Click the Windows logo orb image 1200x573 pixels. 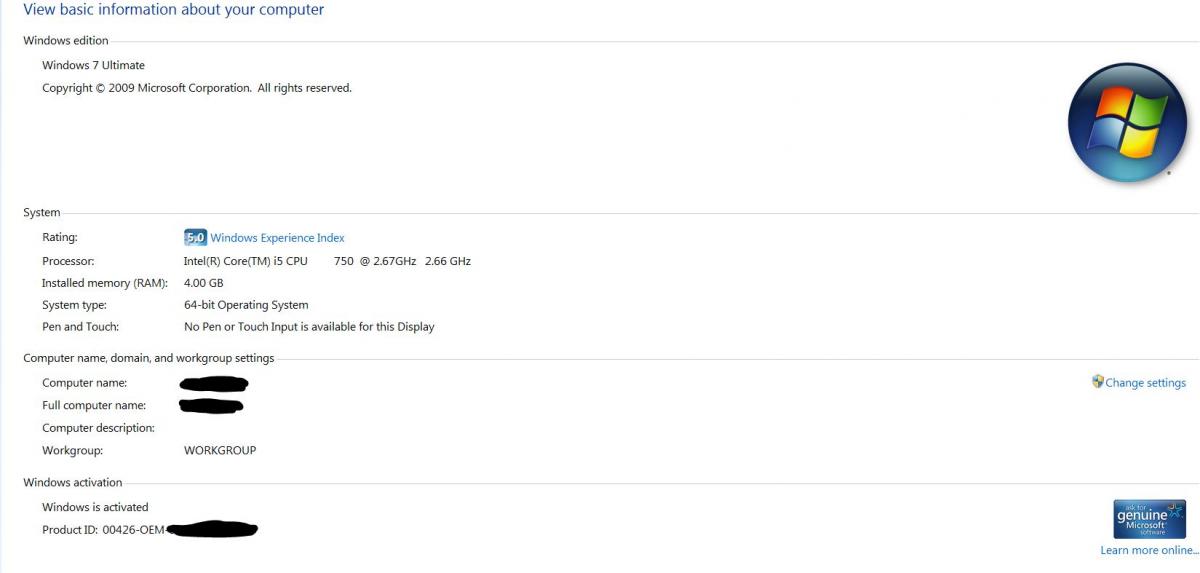[1127, 123]
